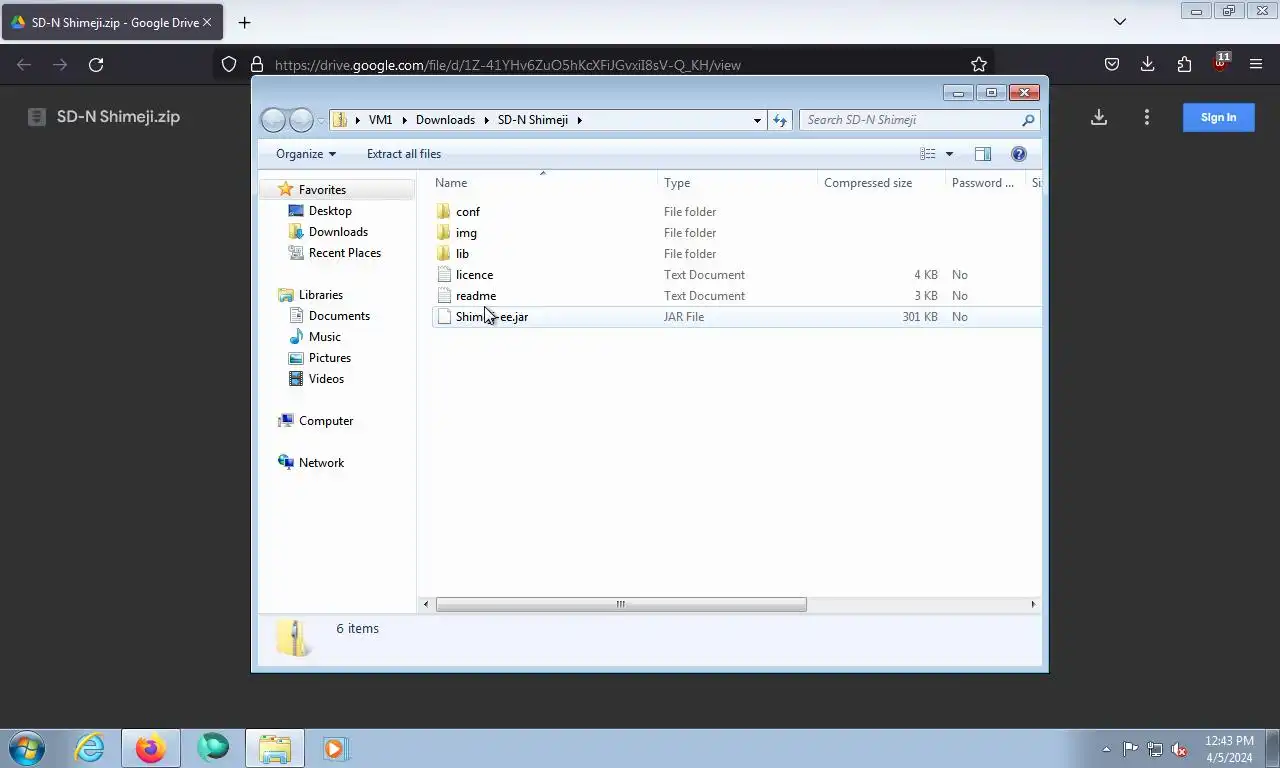The image size is (1280, 768).
Task: Open Videos library
Action: coord(326,379)
